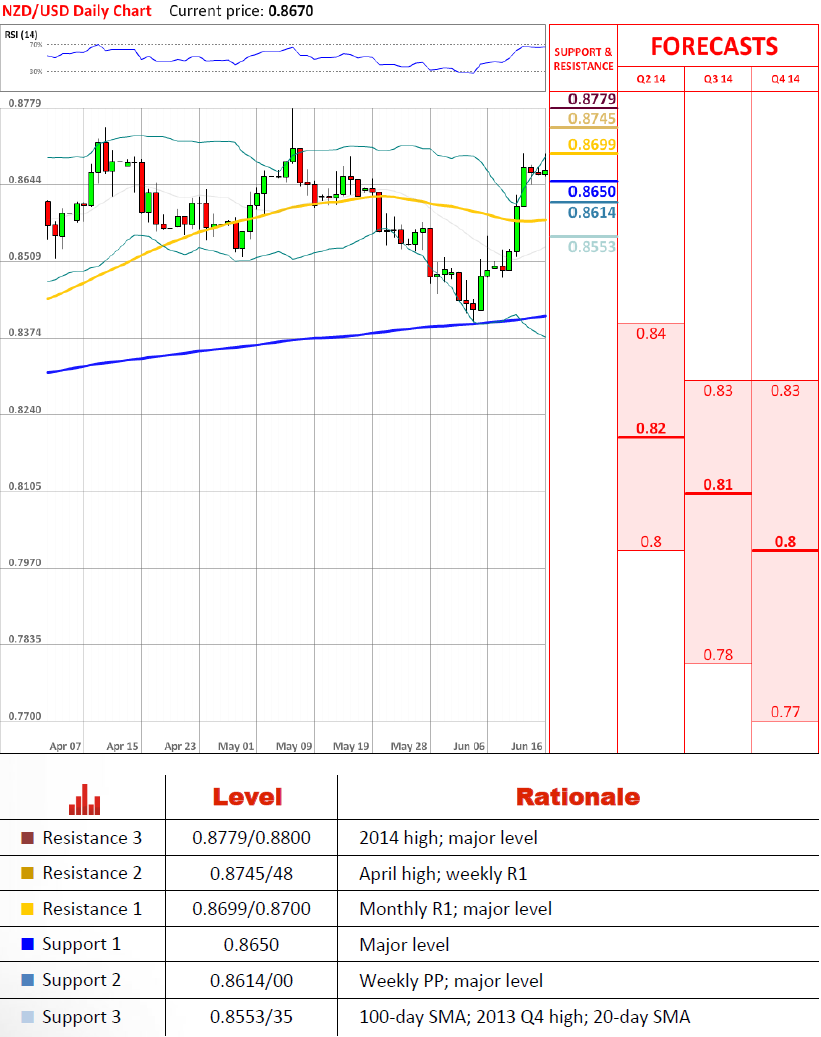Click the 0.7700 price axis label

(x=24, y=716)
